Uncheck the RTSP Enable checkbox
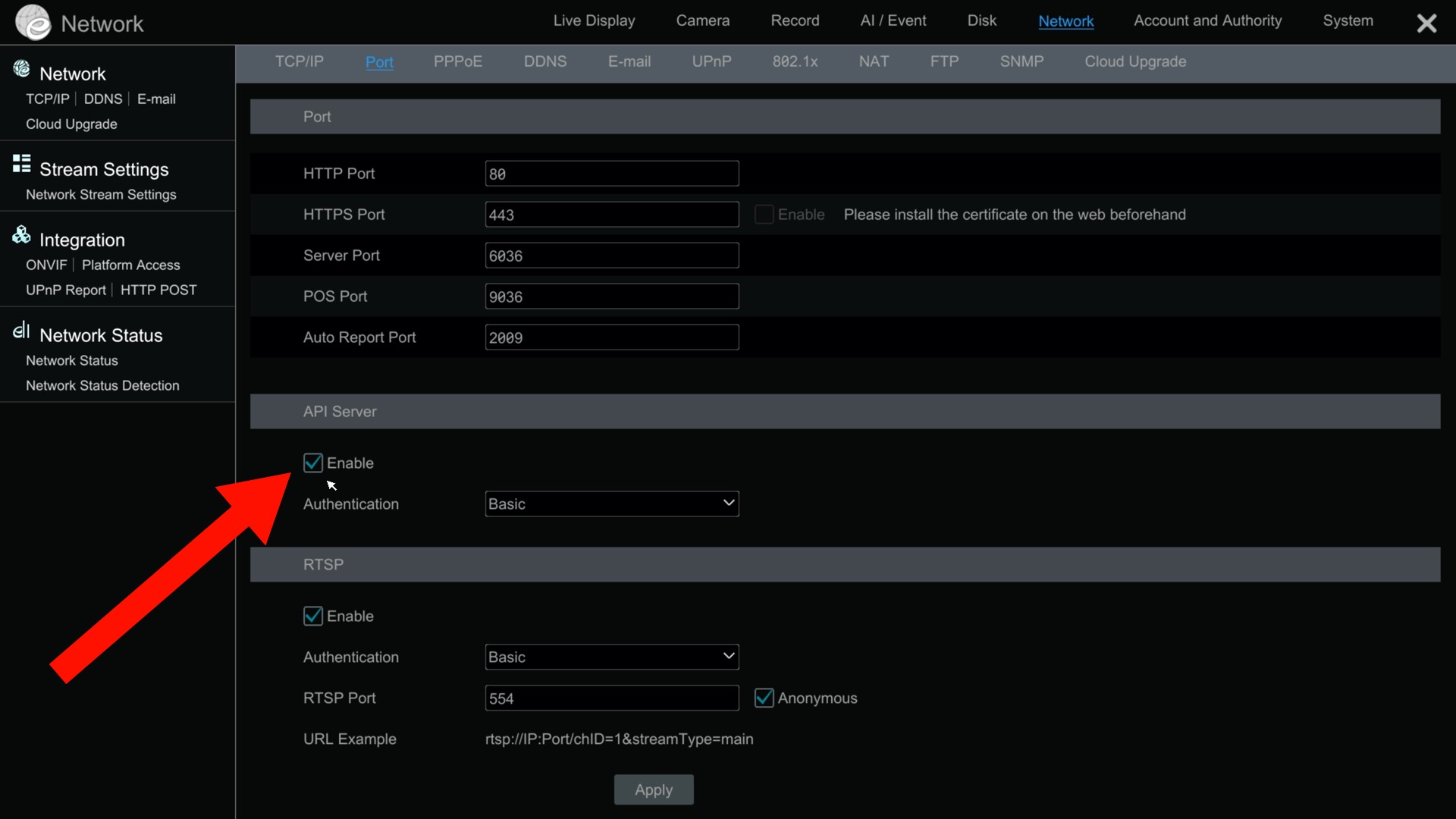1456x819 pixels. [x=313, y=616]
